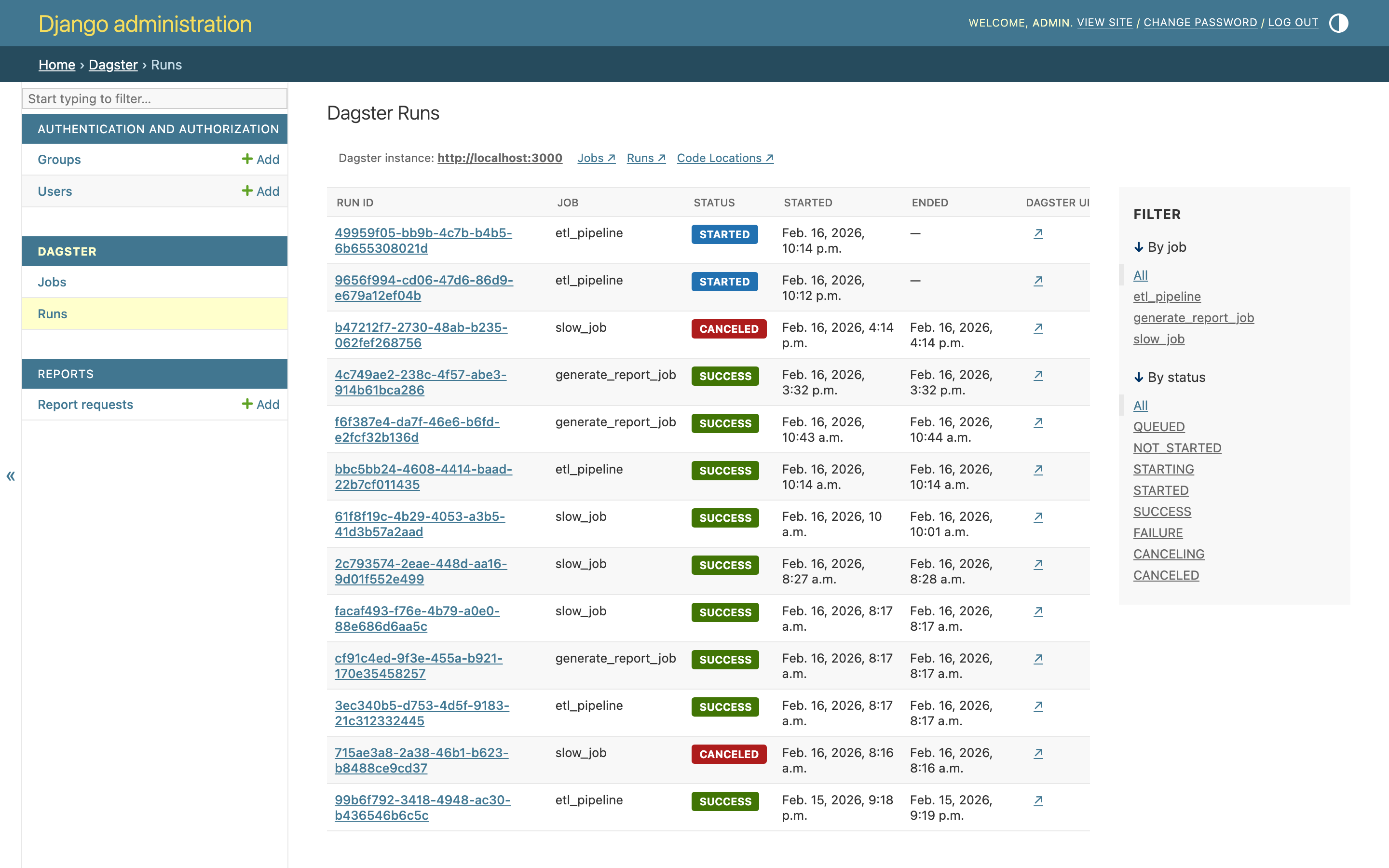The width and height of the screenshot is (1389, 868).
Task: Open Dagster UI for run 99b6f792
Action: (x=1038, y=800)
